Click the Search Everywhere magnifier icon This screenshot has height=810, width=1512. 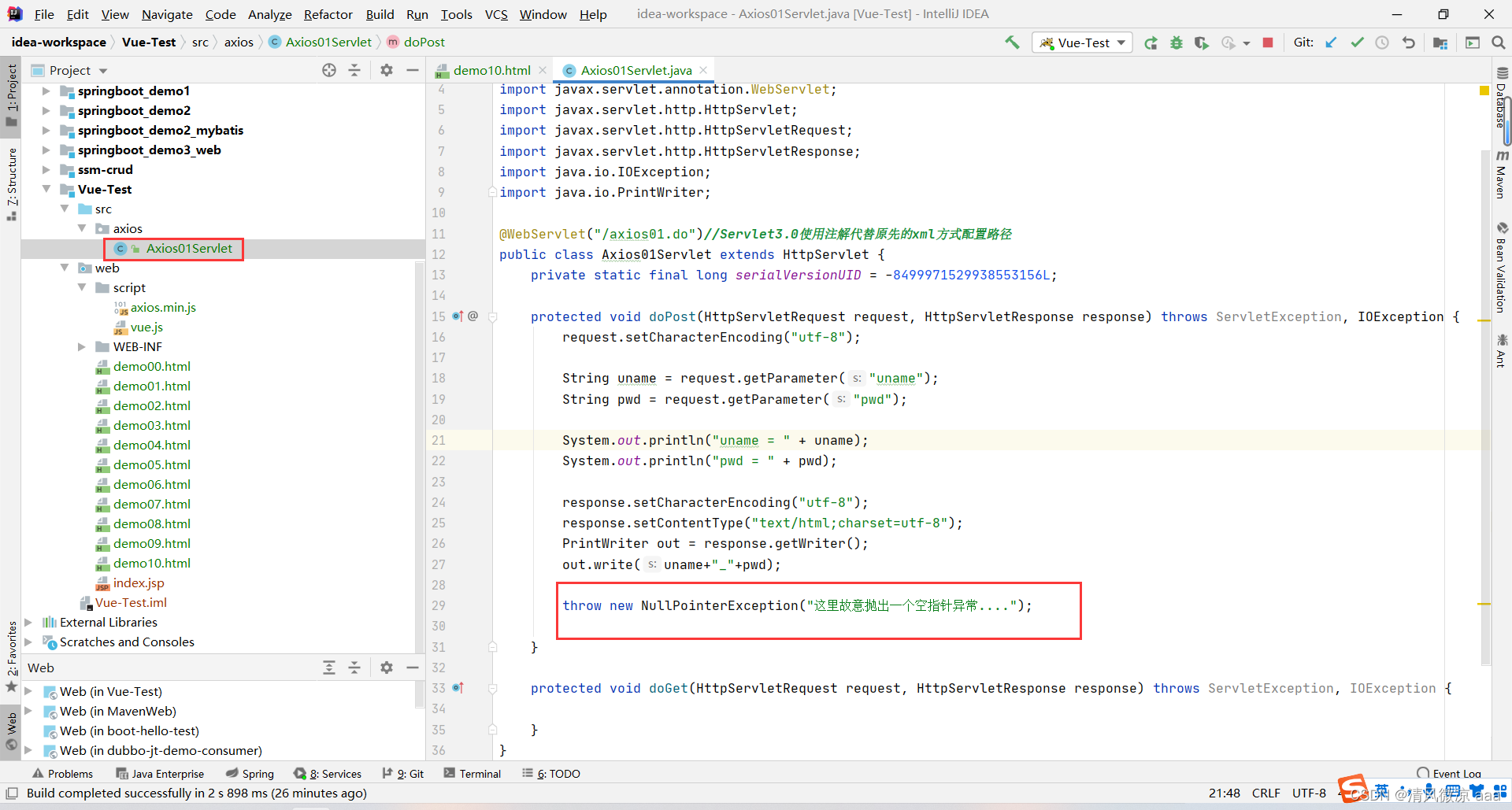(1498, 43)
